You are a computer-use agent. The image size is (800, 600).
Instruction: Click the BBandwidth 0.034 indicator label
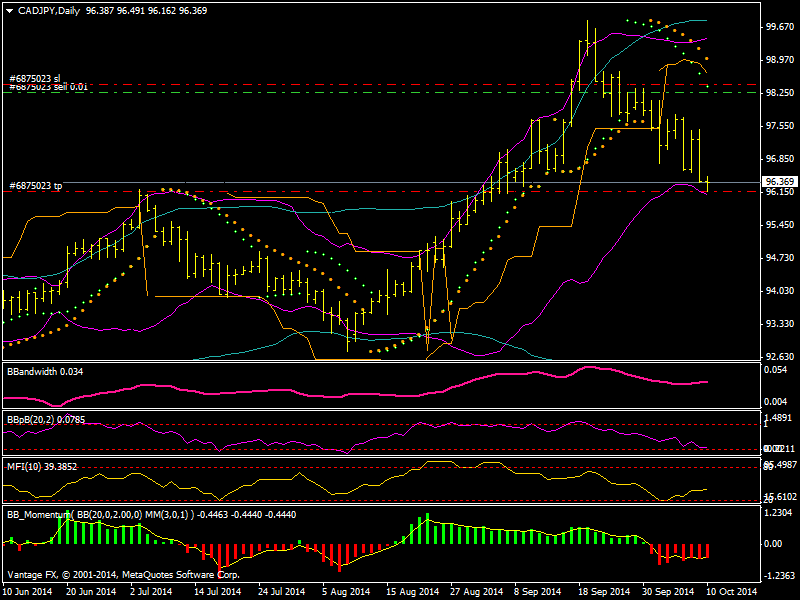click(45, 371)
